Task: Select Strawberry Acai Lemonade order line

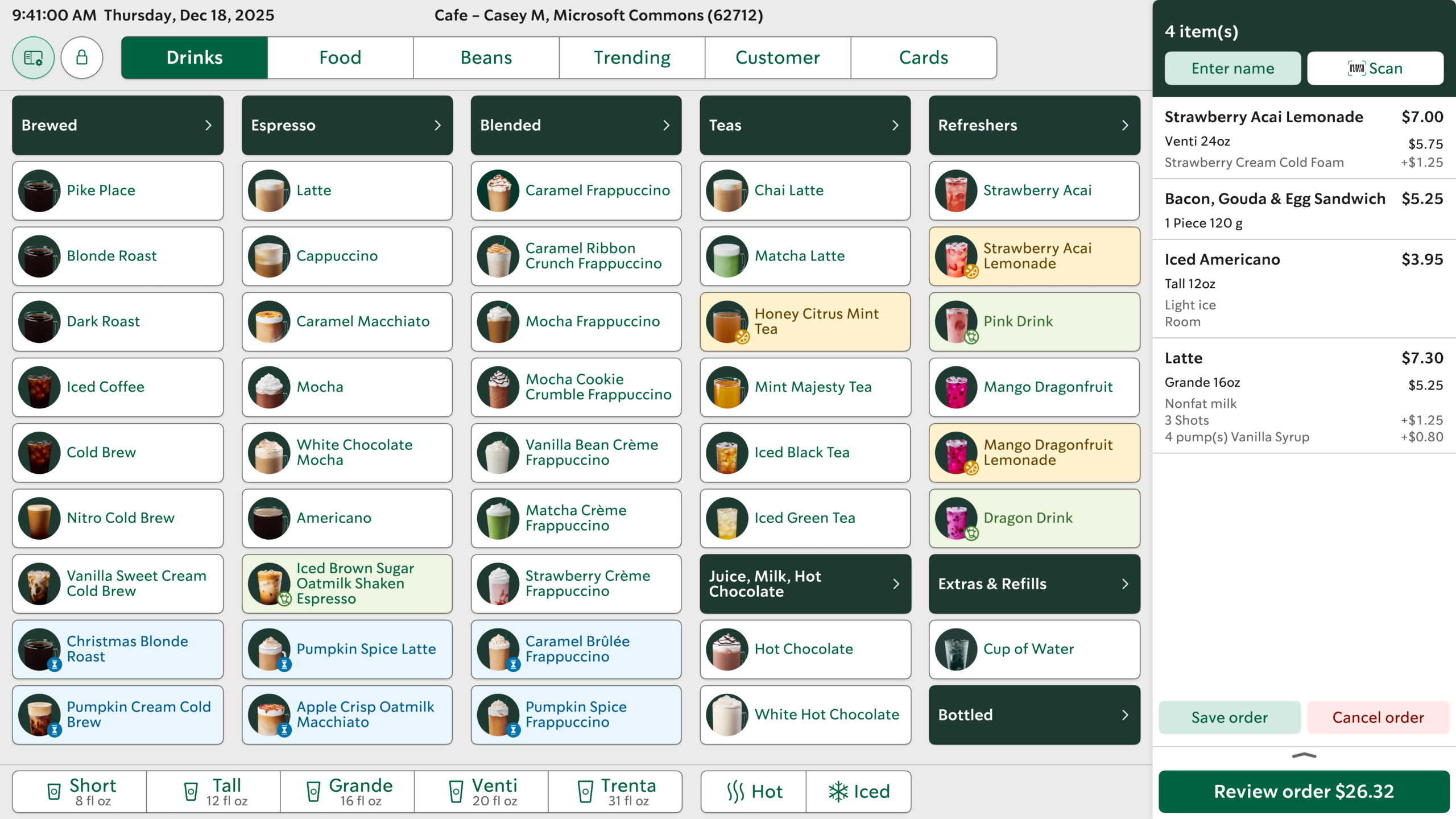Action: click(x=1304, y=138)
